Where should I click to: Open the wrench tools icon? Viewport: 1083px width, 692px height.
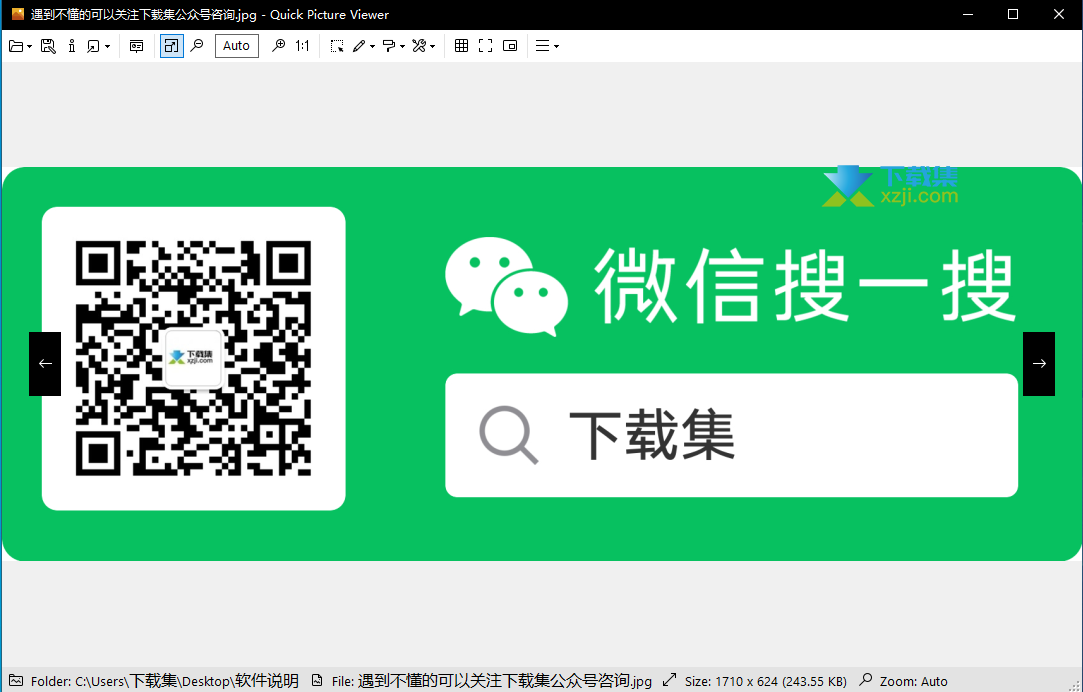(419, 46)
